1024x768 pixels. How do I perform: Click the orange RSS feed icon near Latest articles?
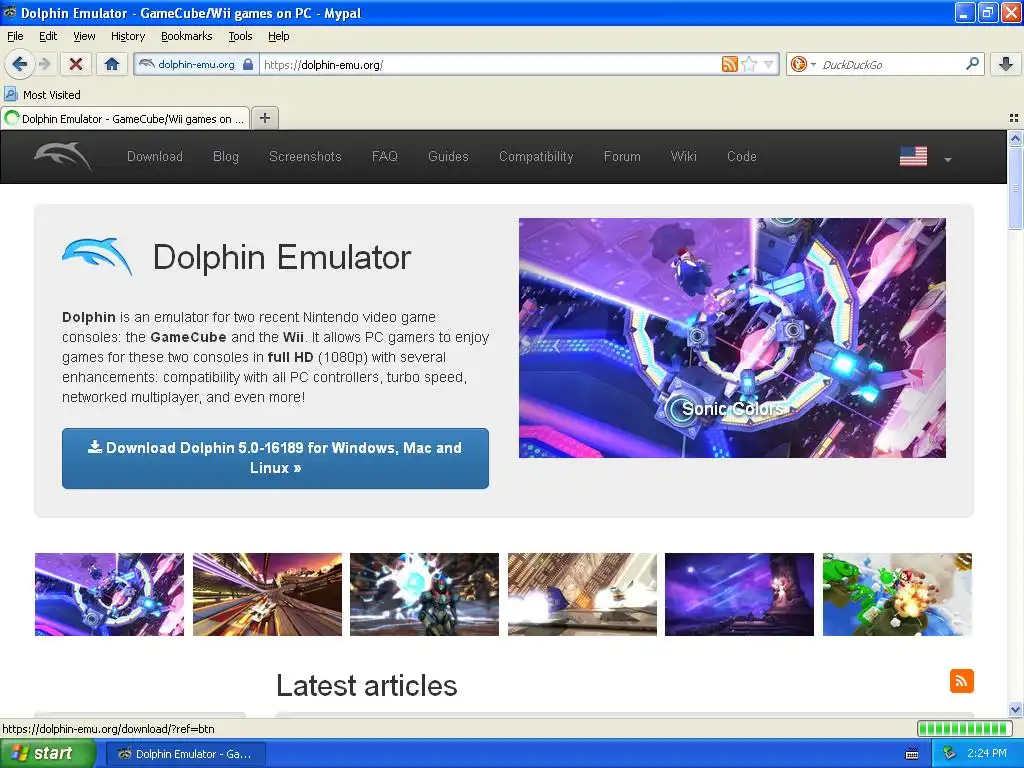click(961, 680)
